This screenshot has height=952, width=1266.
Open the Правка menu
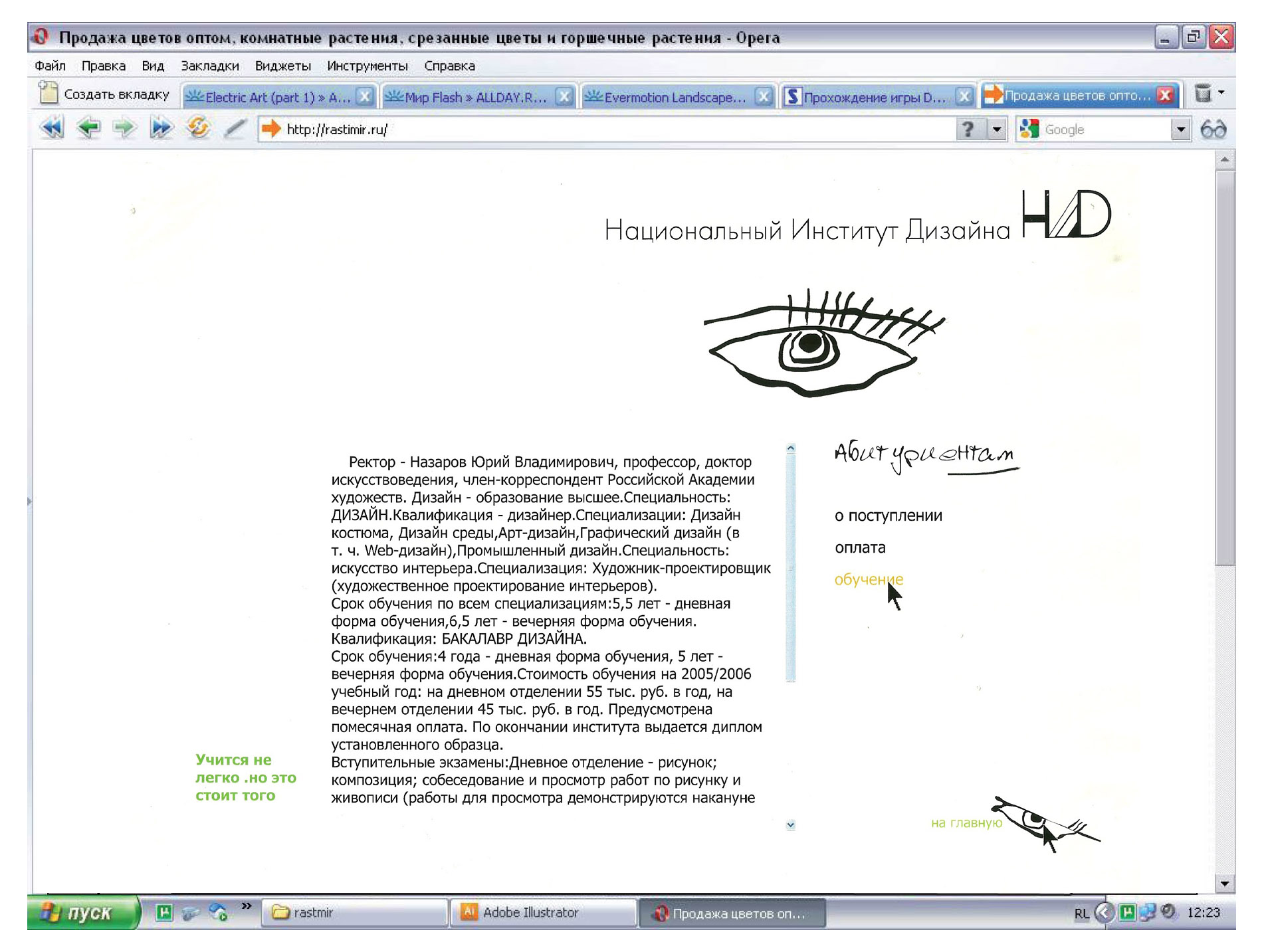(x=104, y=66)
